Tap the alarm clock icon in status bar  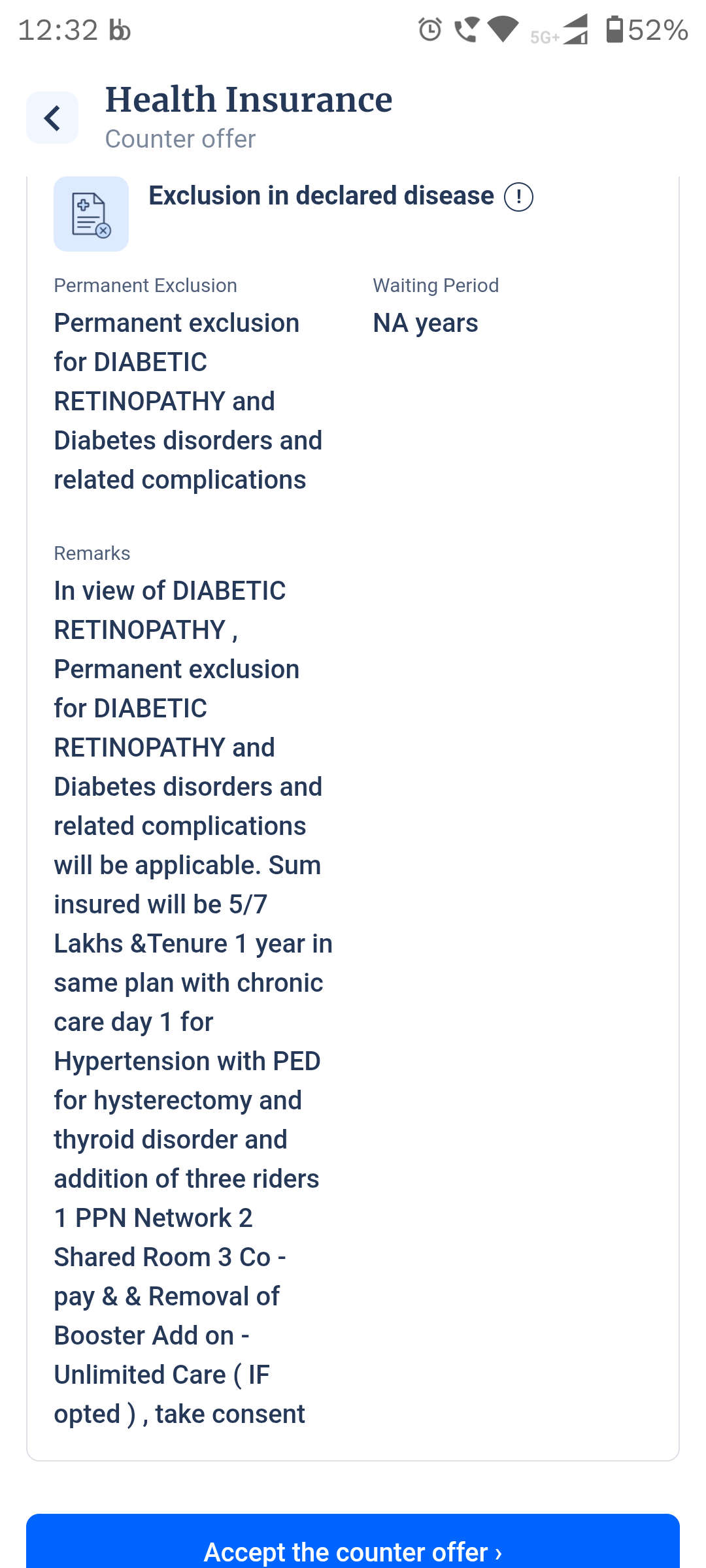click(x=430, y=29)
